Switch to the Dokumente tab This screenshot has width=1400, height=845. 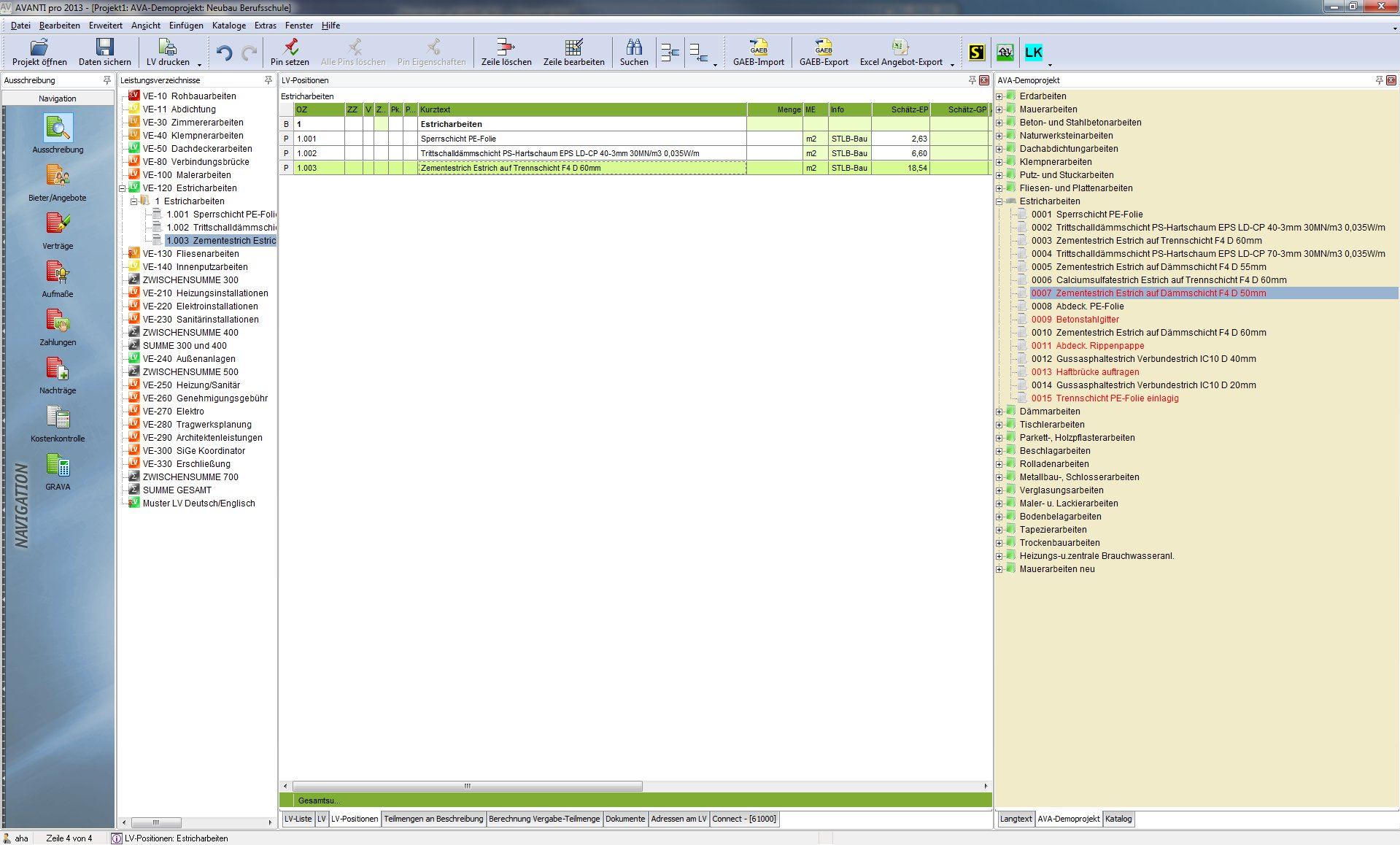click(x=625, y=819)
